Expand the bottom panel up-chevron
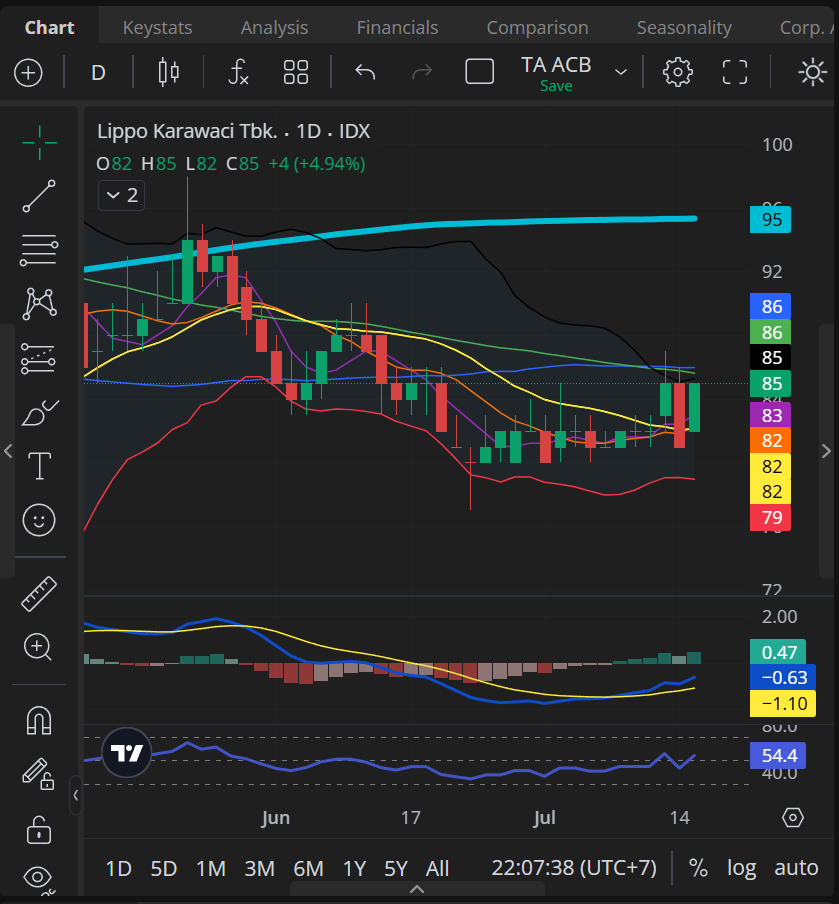 point(417,890)
